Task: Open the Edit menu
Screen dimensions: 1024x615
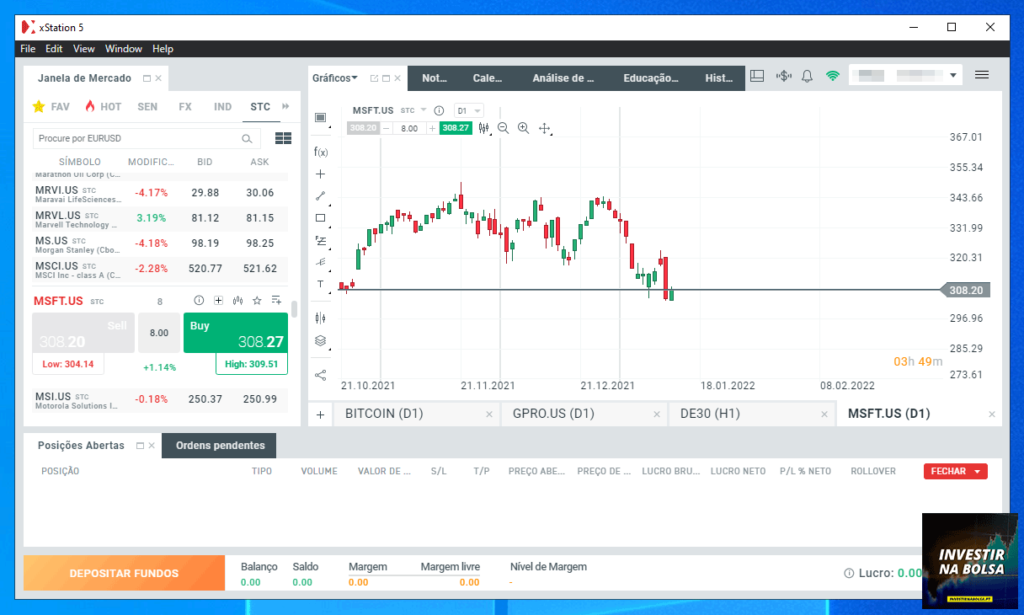Action: pyautogui.click(x=54, y=49)
